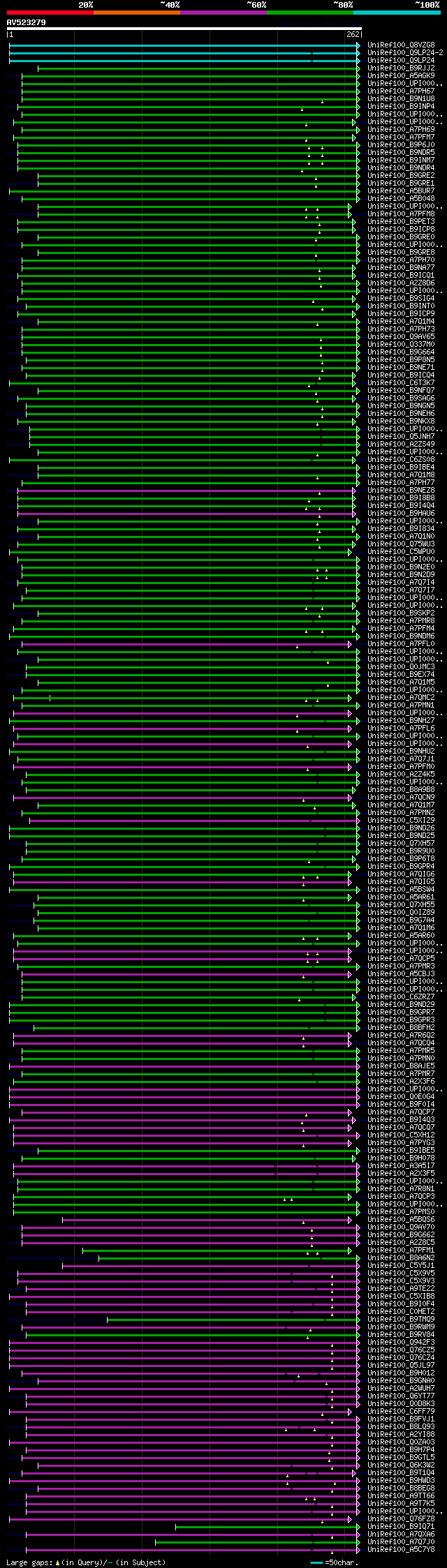The width and height of the screenshot is (447, 1568).
Task: Select hit label UniRef100_A5B048
Action: [401, 199]
